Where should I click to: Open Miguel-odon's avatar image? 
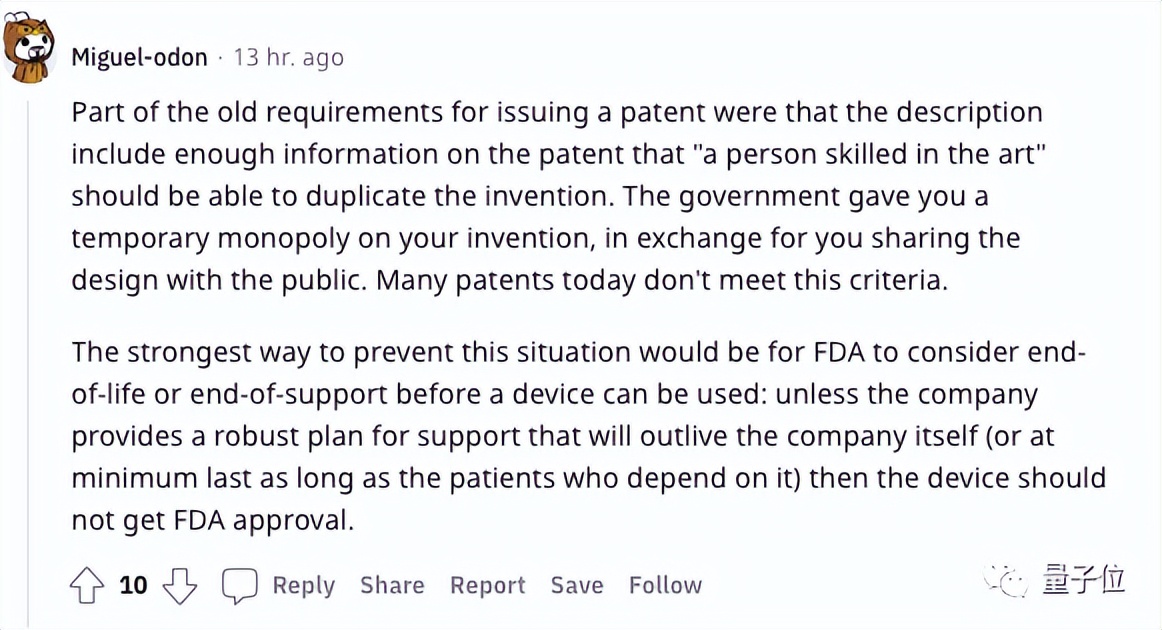(x=28, y=52)
